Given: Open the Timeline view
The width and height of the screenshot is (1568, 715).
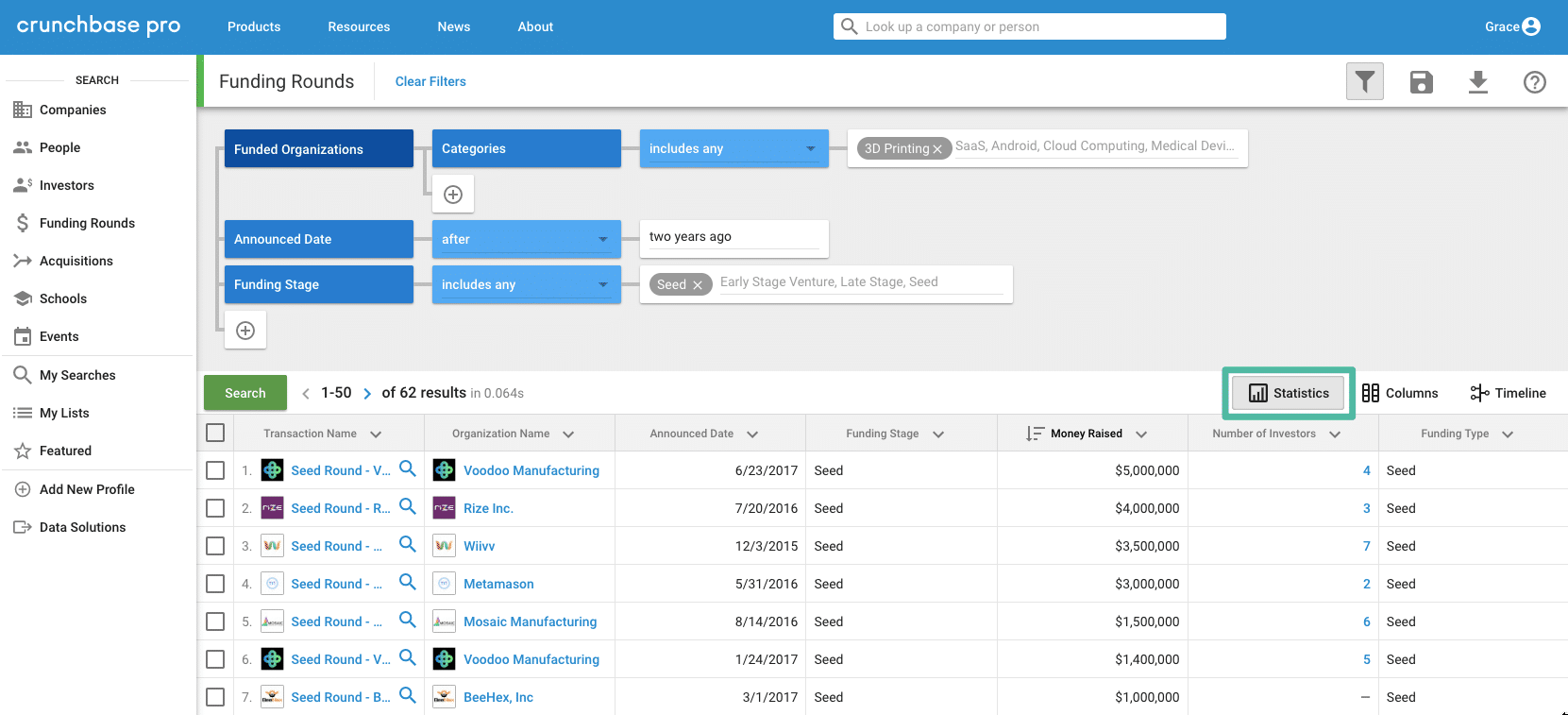Looking at the screenshot, I should pyautogui.click(x=1508, y=393).
